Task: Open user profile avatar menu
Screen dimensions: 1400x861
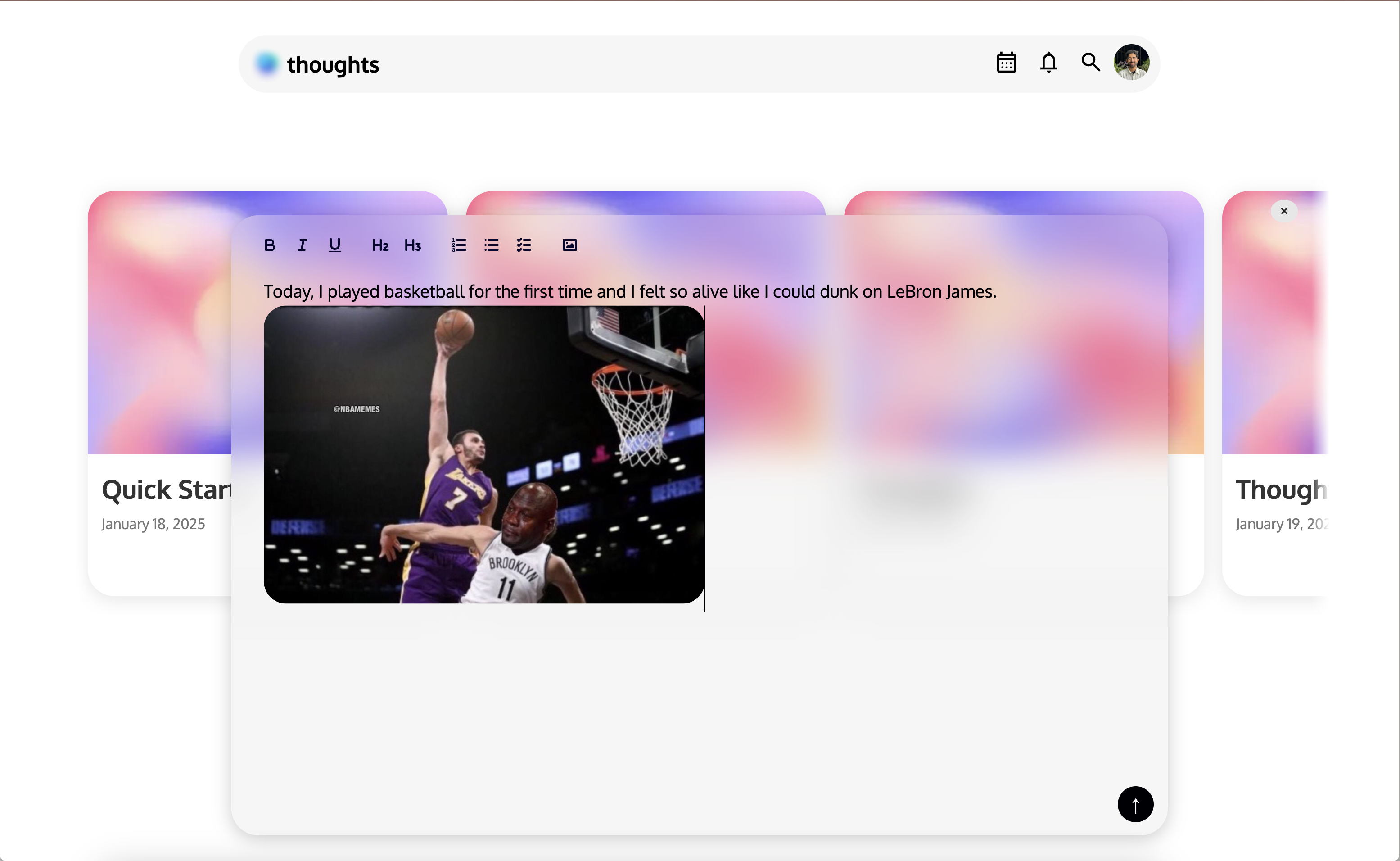Action: pos(1131,63)
